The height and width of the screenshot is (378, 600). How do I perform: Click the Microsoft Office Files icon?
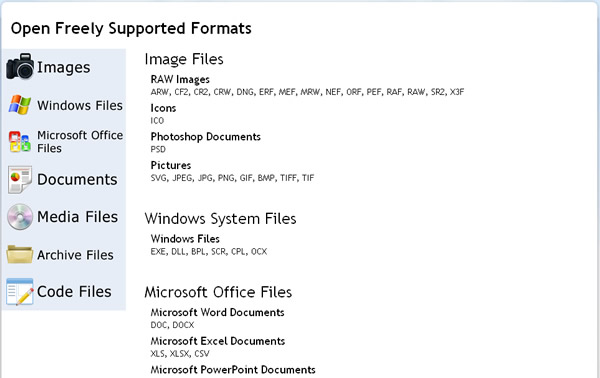coord(20,142)
